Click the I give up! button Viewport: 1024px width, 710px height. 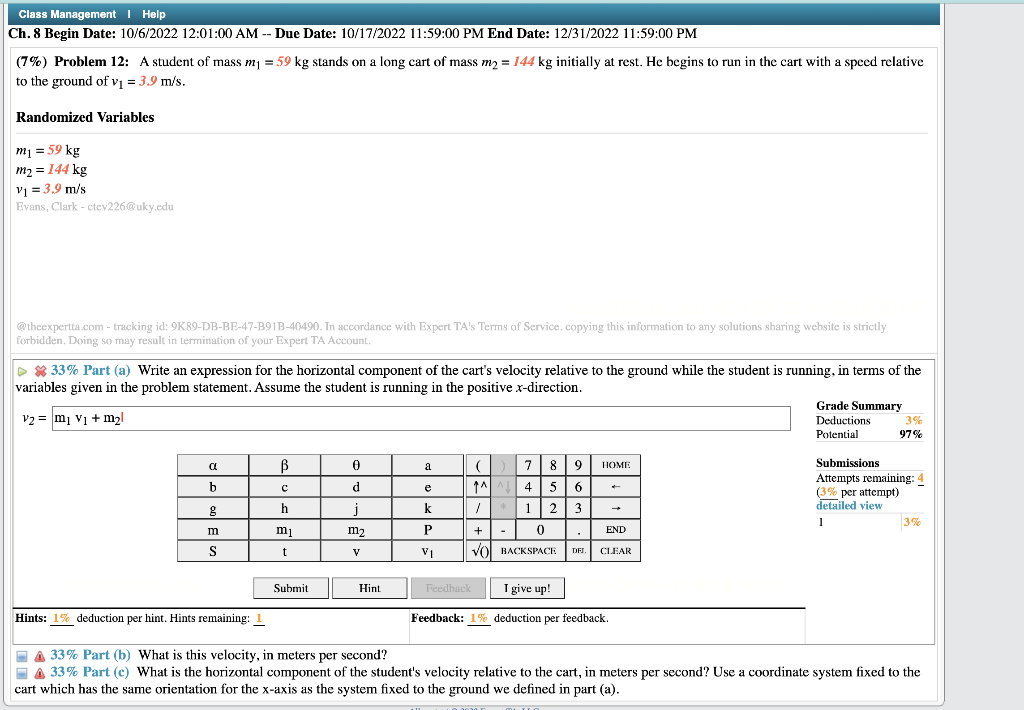(527, 588)
